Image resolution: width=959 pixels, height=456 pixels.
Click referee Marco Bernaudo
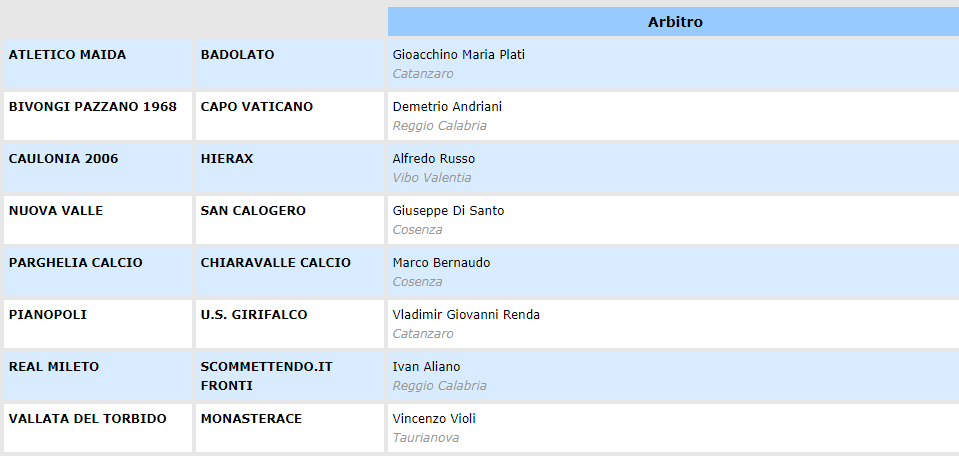[441, 263]
